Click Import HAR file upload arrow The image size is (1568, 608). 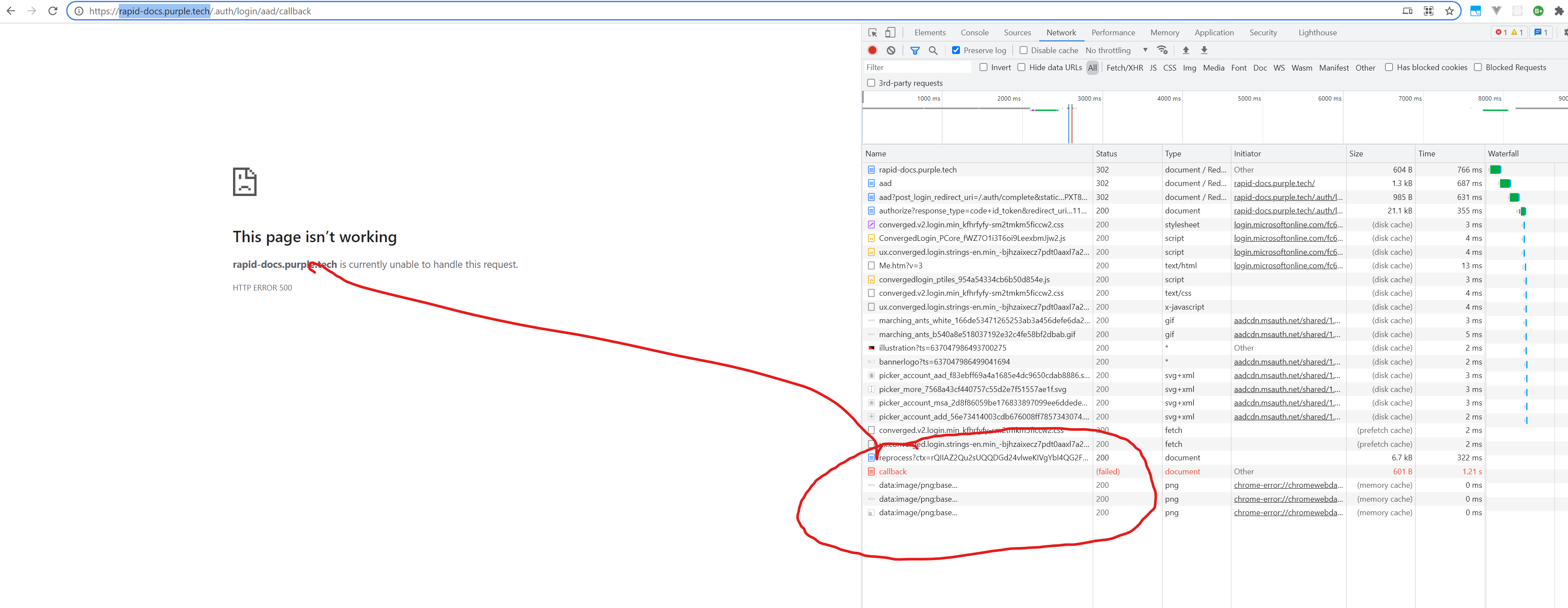(1185, 51)
